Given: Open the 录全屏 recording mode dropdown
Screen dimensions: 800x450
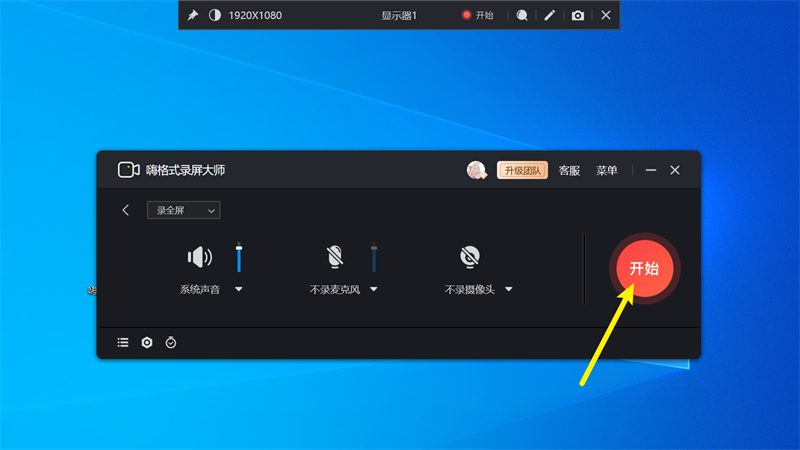Looking at the screenshot, I should (x=184, y=210).
